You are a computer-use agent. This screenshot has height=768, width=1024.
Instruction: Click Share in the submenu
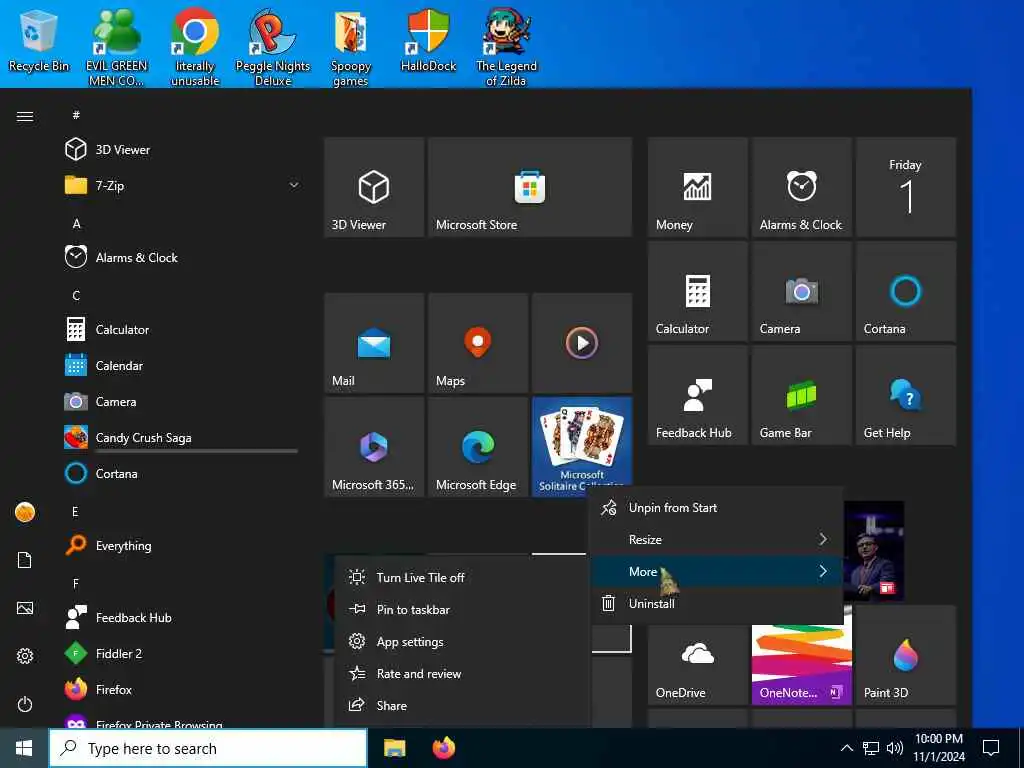pyautogui.click(x=462, y=705)
